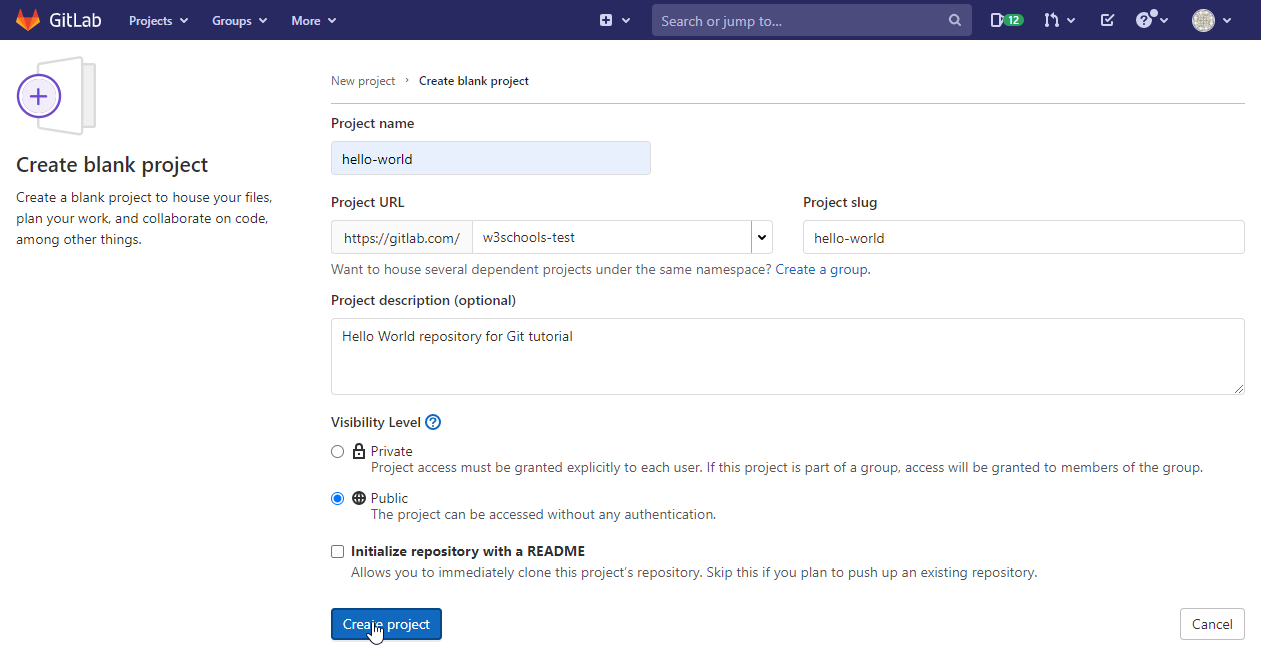Open the issues icon with 12 badge

point(1006,20)
